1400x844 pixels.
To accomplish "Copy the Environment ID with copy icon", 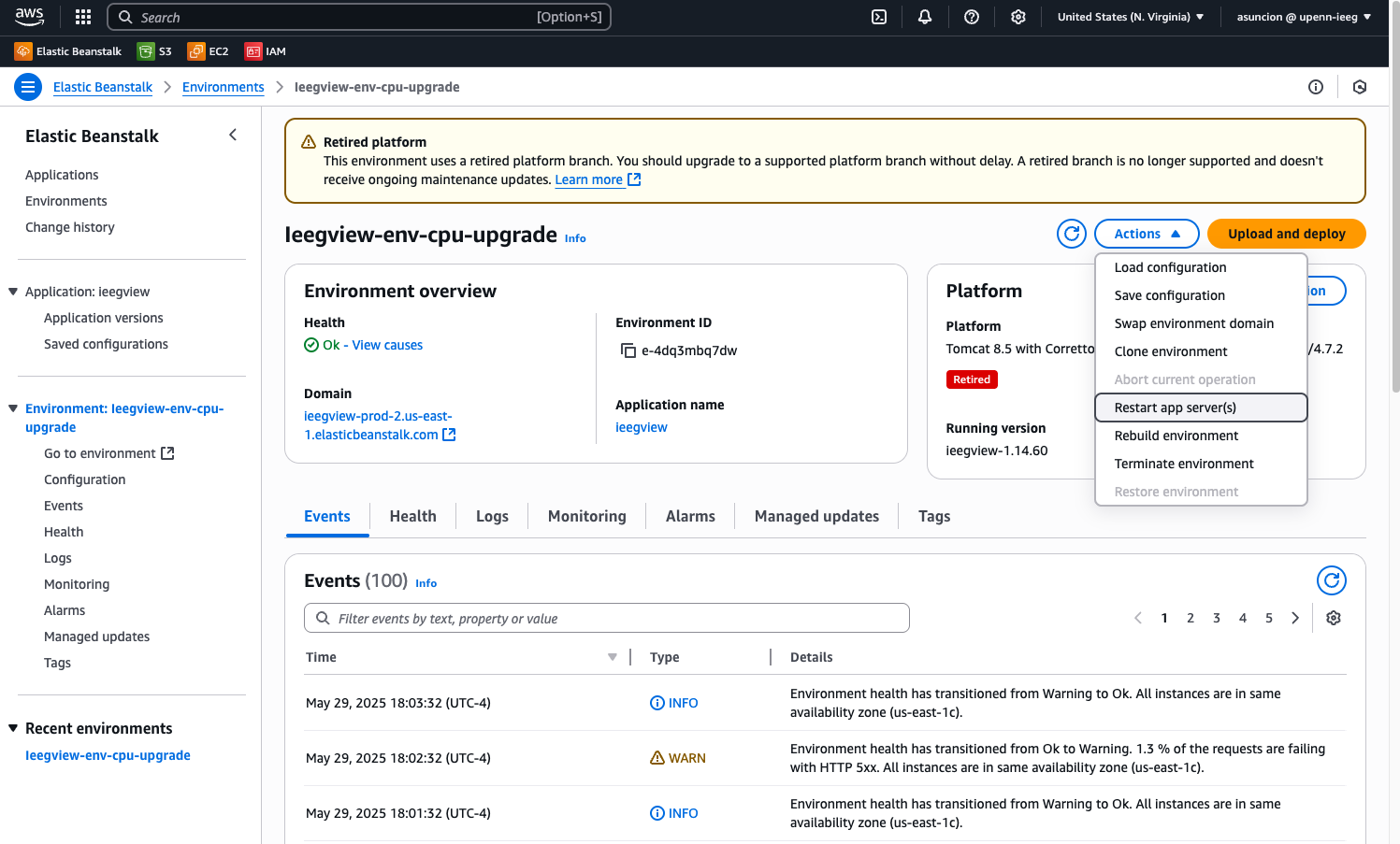I will 628,350.
